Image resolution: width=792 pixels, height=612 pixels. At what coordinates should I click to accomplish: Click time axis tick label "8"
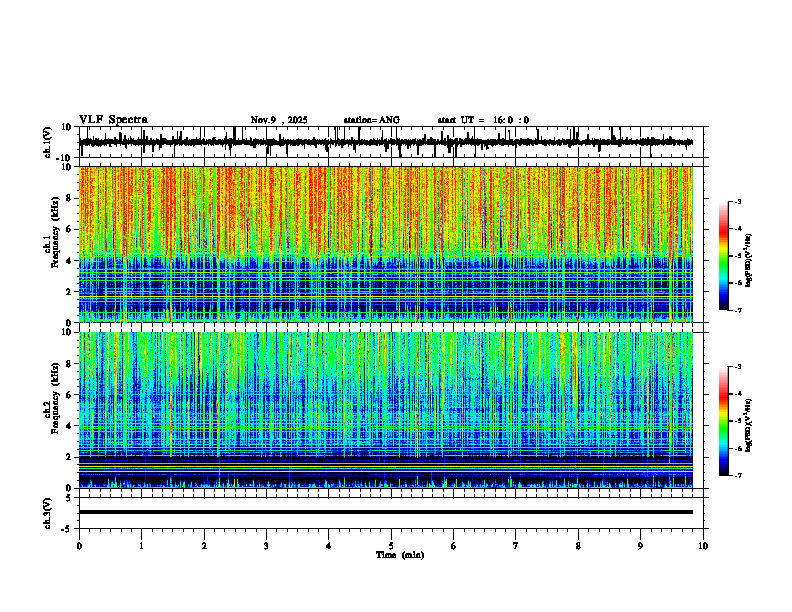tap(578, 546)
